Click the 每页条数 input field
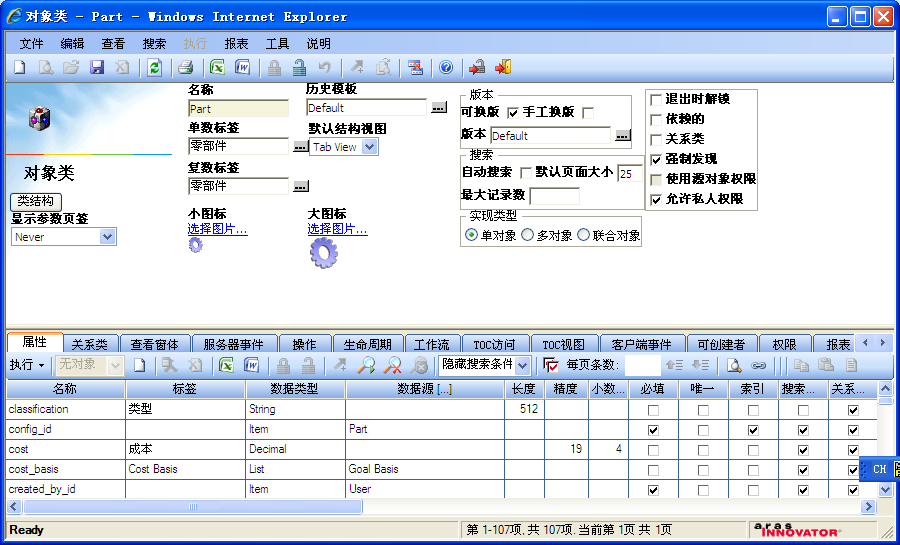 click(x=642, y=365)
